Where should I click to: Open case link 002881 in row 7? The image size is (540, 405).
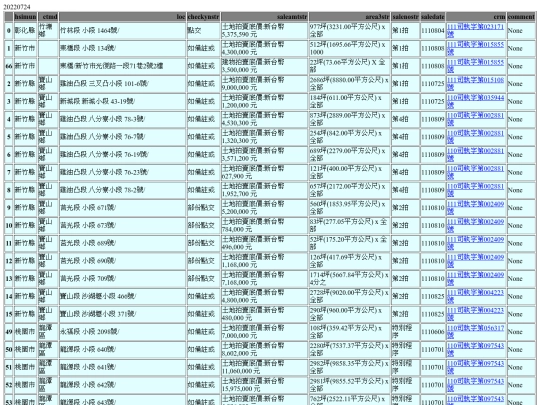coord(475,172)
